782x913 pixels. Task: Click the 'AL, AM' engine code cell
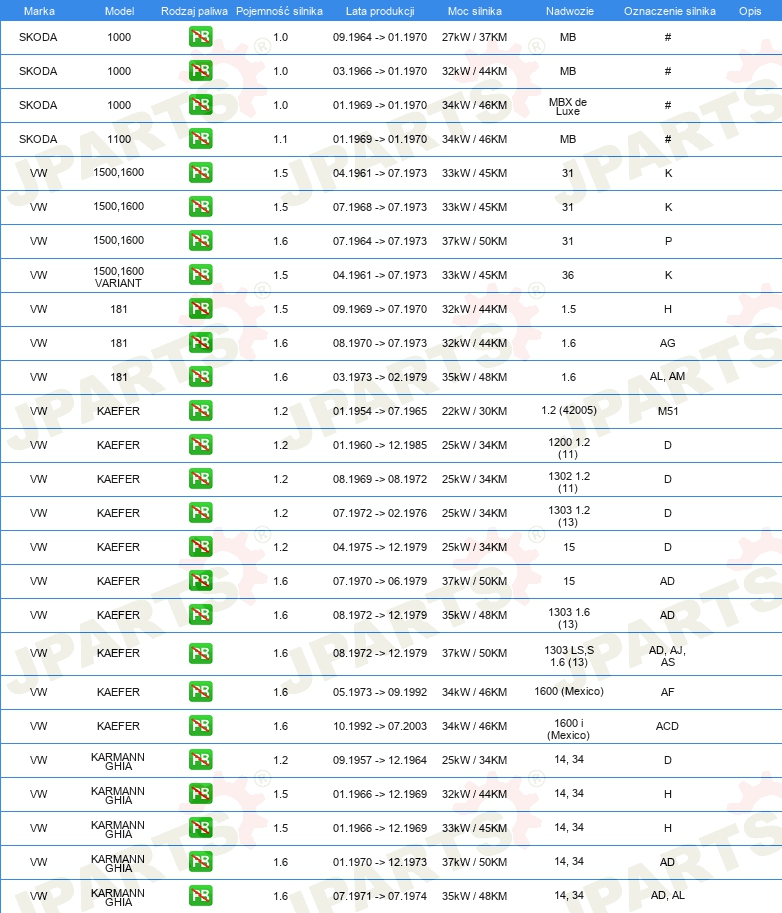(667, 377)
